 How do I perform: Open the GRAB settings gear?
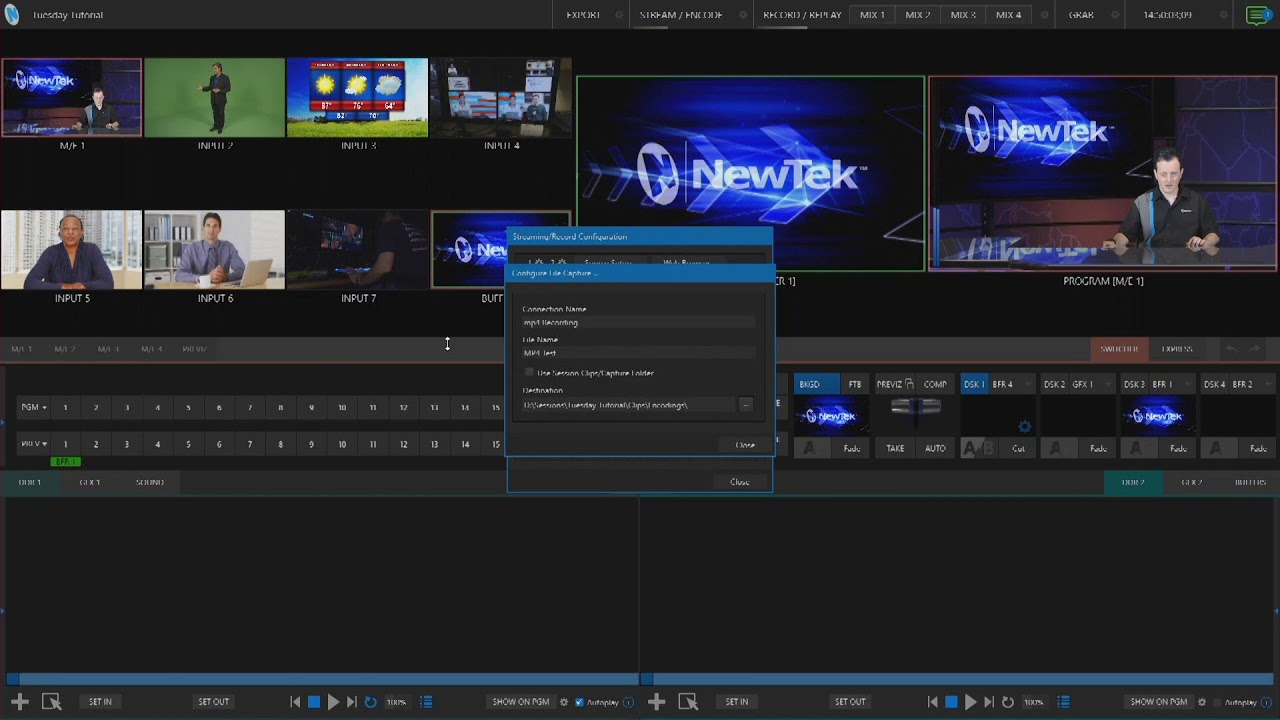coord(1116,15)
